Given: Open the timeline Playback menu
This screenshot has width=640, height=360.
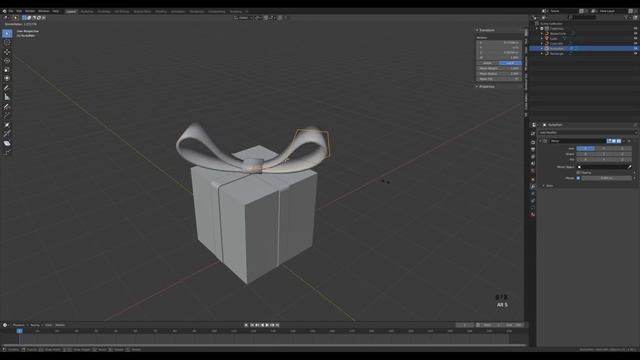Looking at the screenshot, I should pyautogui.click(x=19, y=325).
